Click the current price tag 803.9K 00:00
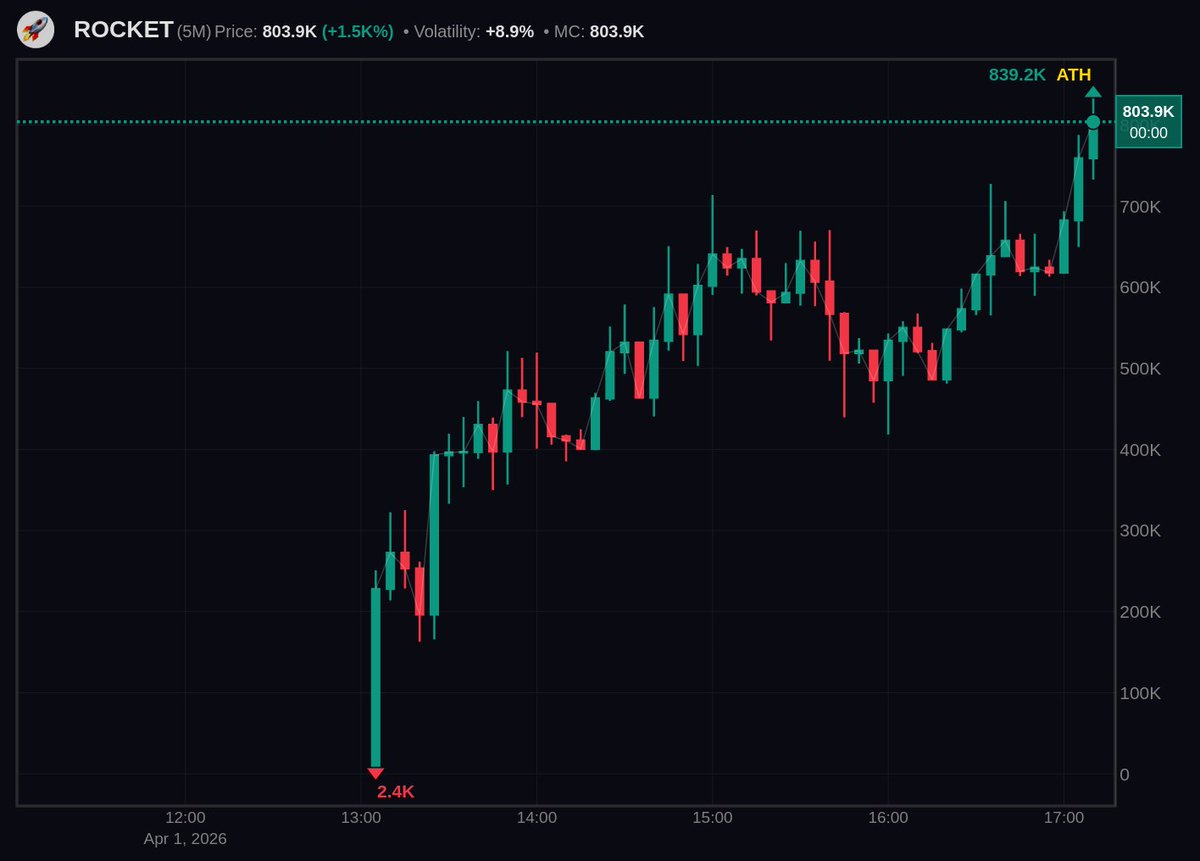Image resolution: width=1200 pixels, height=861 pixels. (x=1148, y=122)
